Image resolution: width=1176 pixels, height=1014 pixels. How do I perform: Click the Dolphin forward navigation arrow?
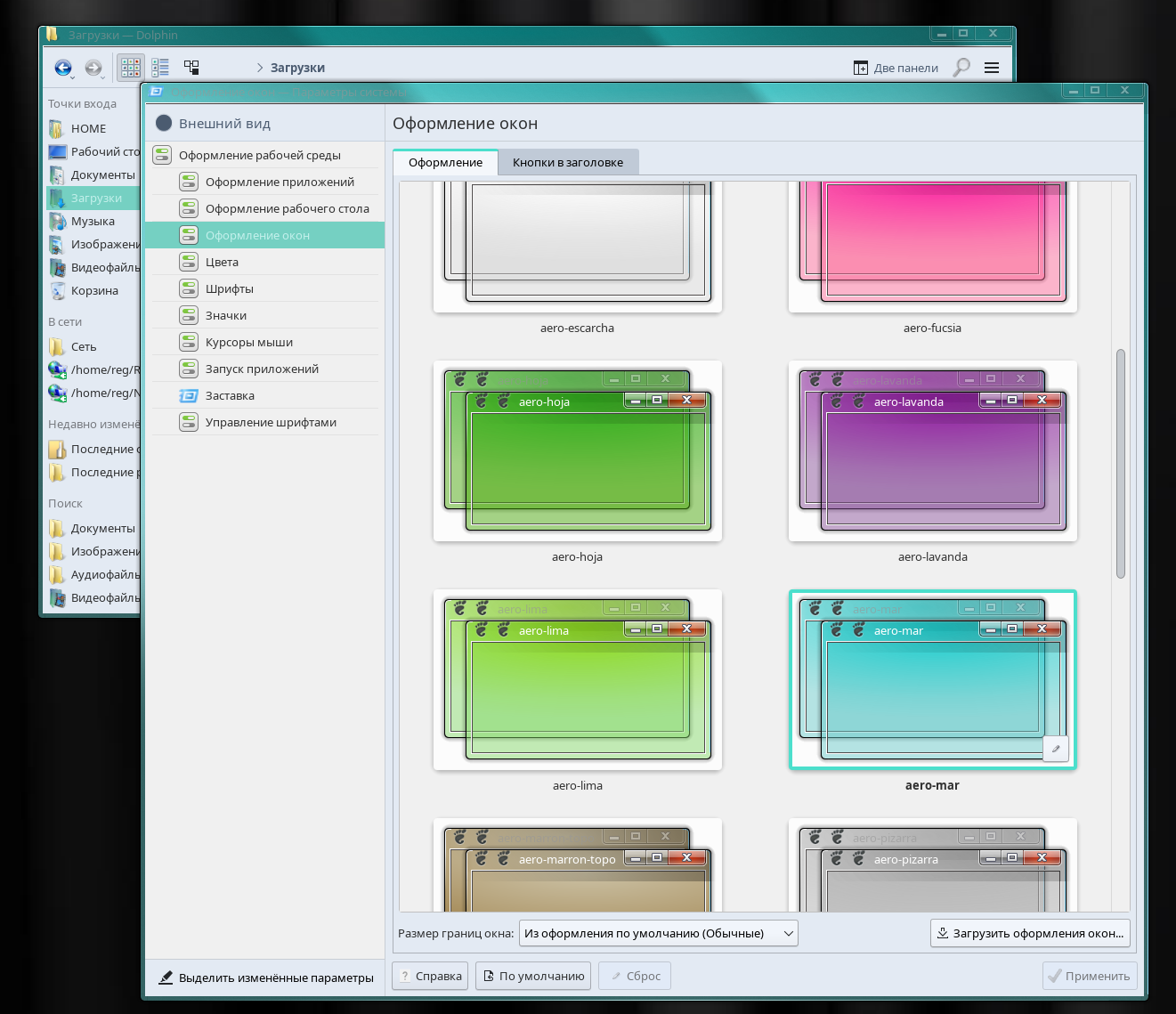pyautogui.click(x=93, y=68)
